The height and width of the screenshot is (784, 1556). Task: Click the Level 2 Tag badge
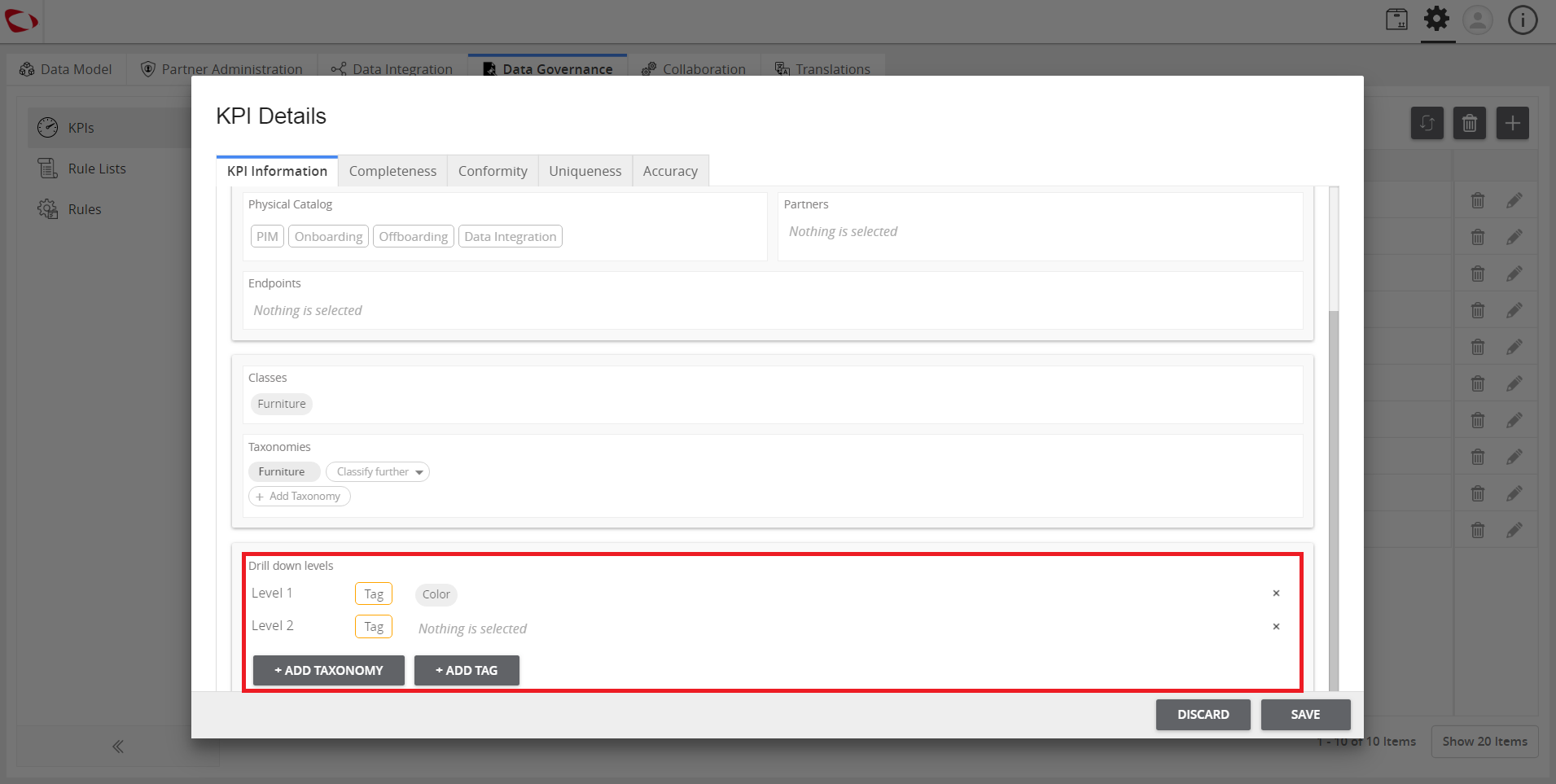[374, 627]
